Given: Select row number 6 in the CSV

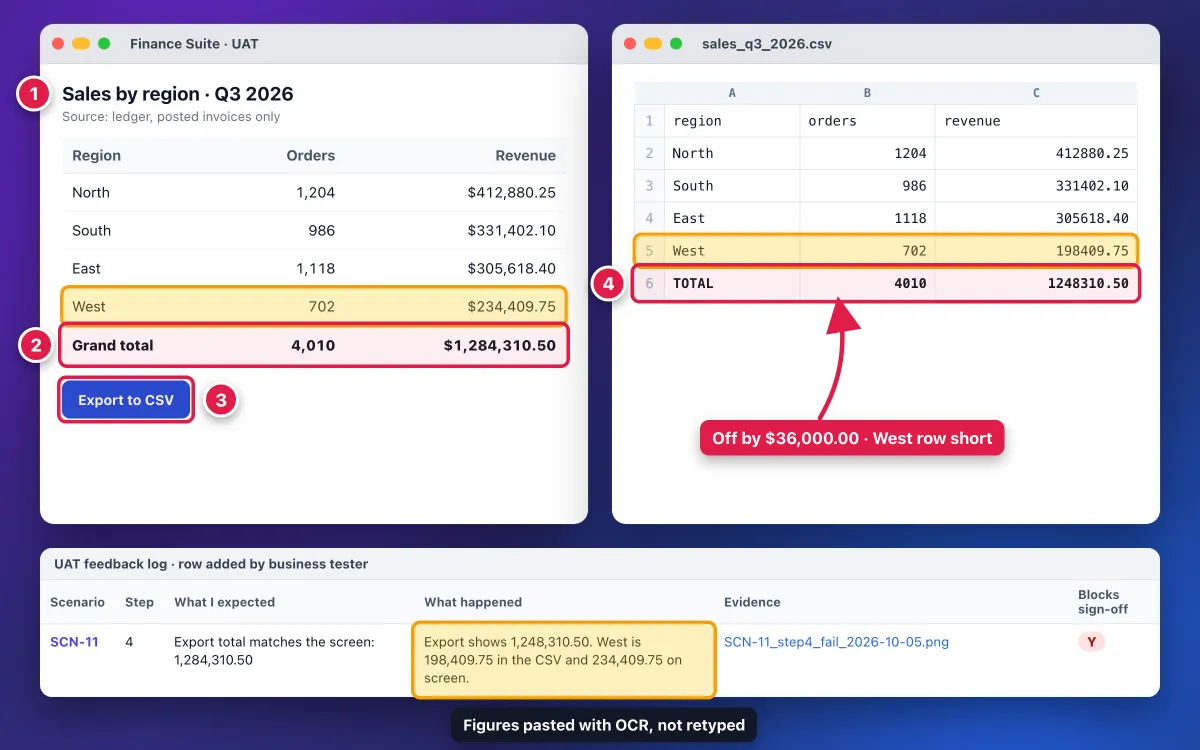Looking at the screenshot, I should pyautogui.click(x=650, y=283).
